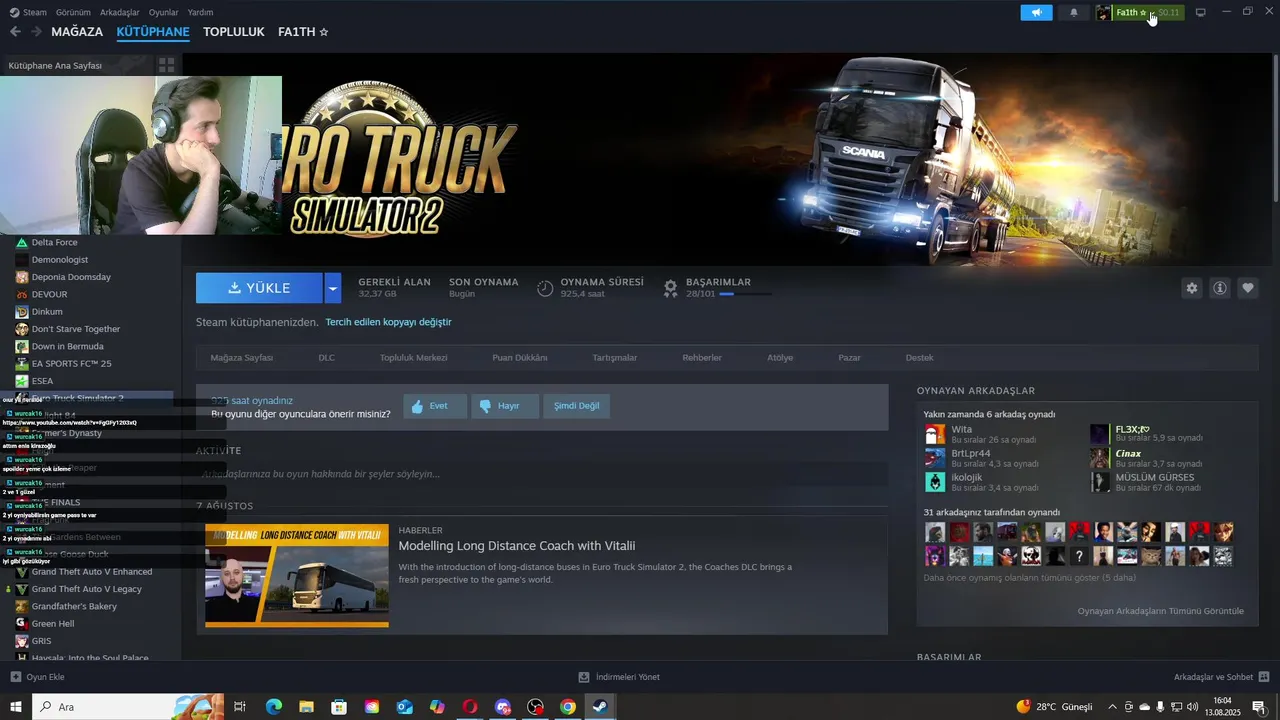This screenshot has width=1280, height=720.
Task: Switch to Big Picture mode icon
Action: (1201, 12)
